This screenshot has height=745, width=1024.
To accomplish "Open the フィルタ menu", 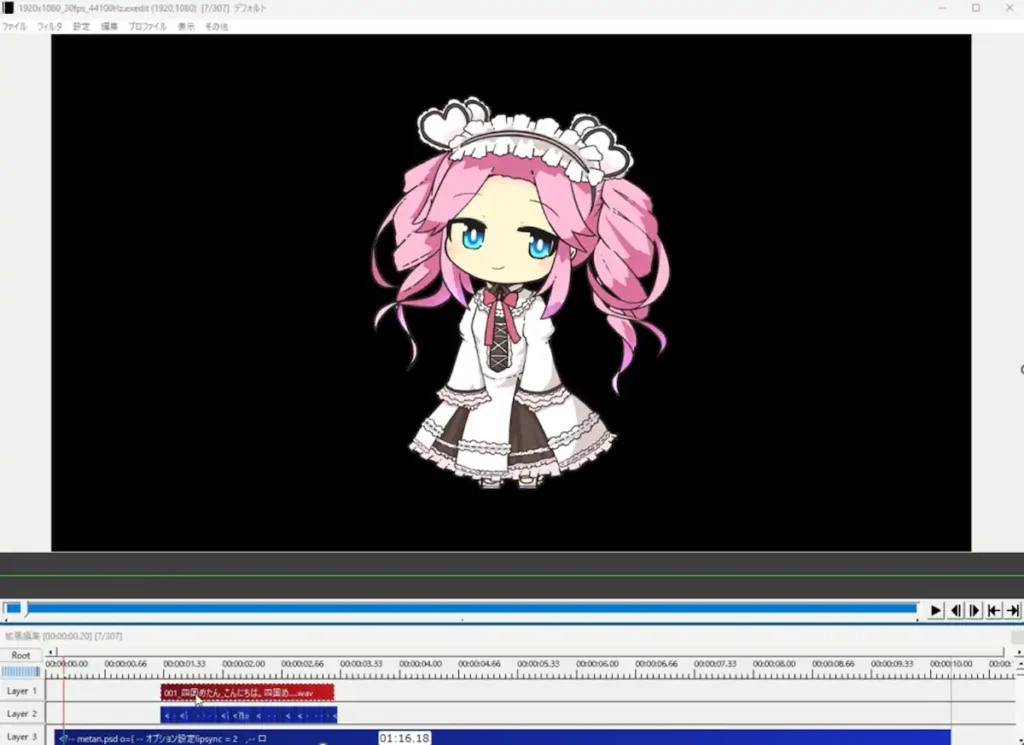I will point(50,27).
